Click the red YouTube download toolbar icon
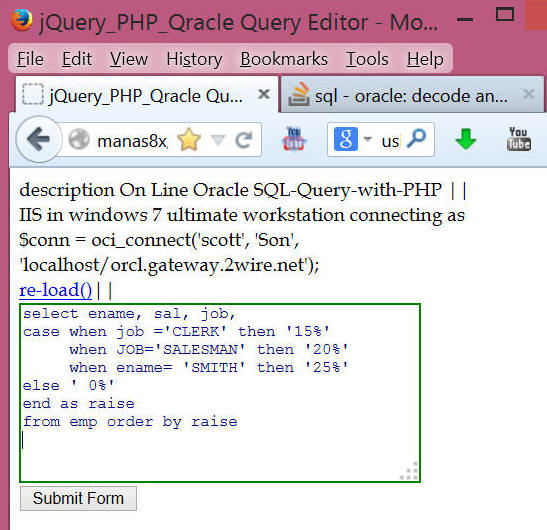This screenshot has height=530, width=547. tap(294, 139)
